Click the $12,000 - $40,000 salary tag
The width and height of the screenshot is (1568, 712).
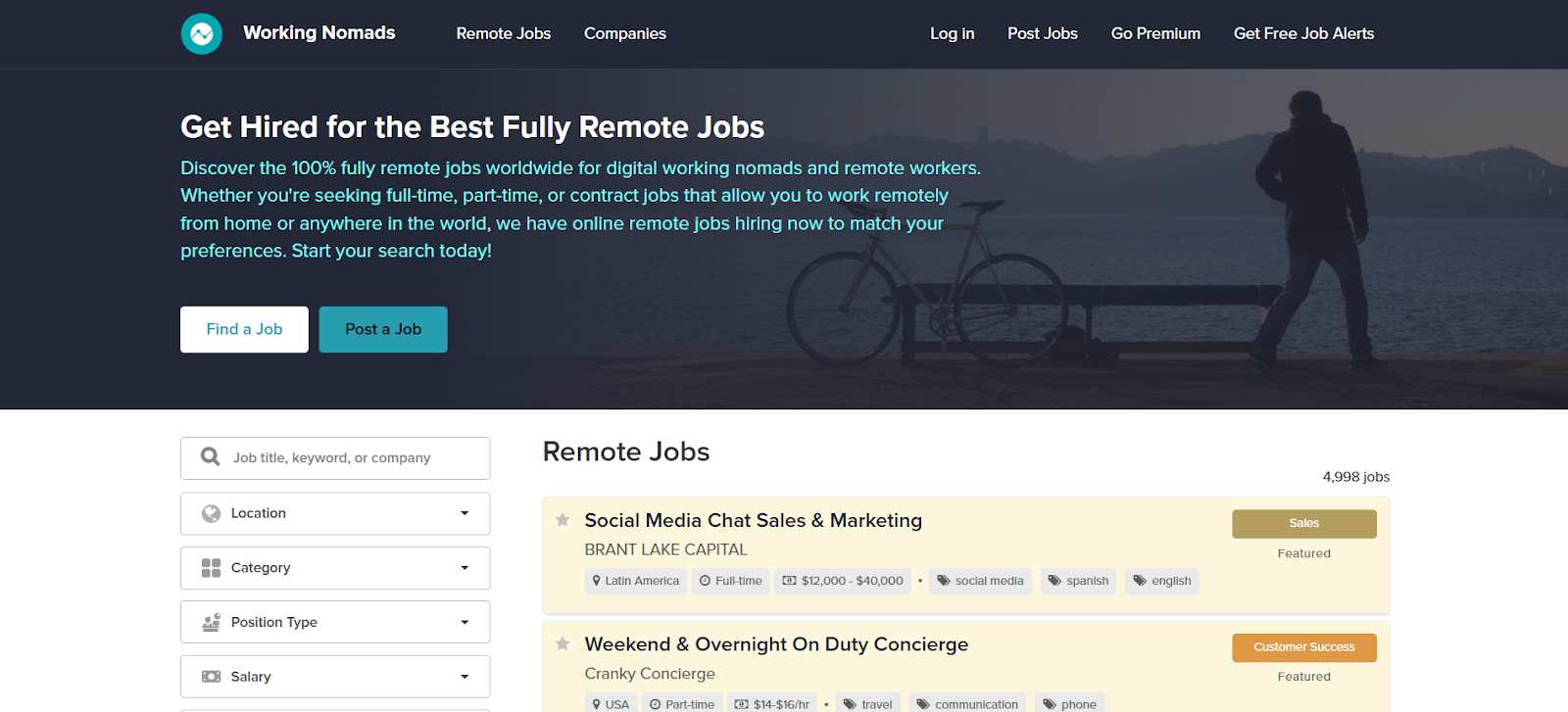click(843, 581)
